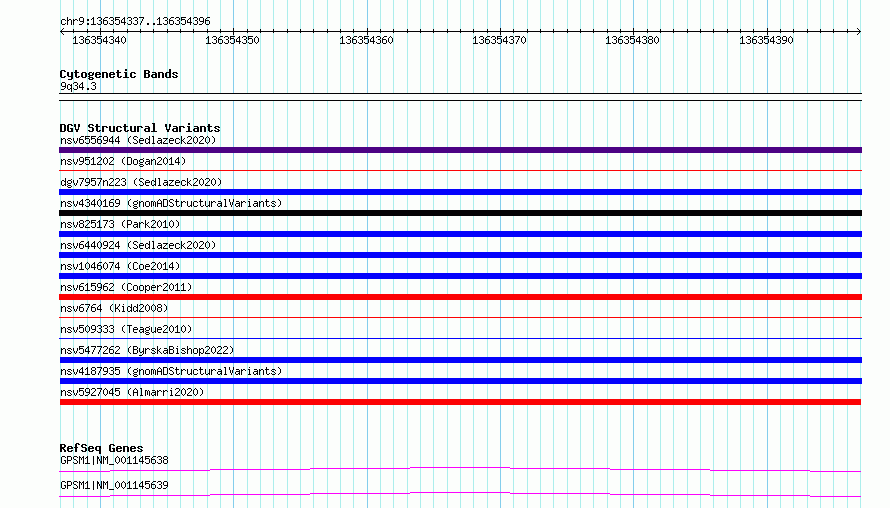The image size is (890, 508).
Task: Select the blue dgv7957n223 variant bar
Action: (x=460, y=192)
